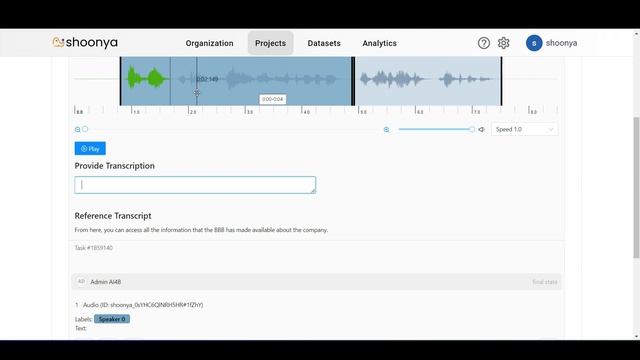Viewport: 640px width, 360px height.
Task: Open the settings gear icon
Action: 504,43
